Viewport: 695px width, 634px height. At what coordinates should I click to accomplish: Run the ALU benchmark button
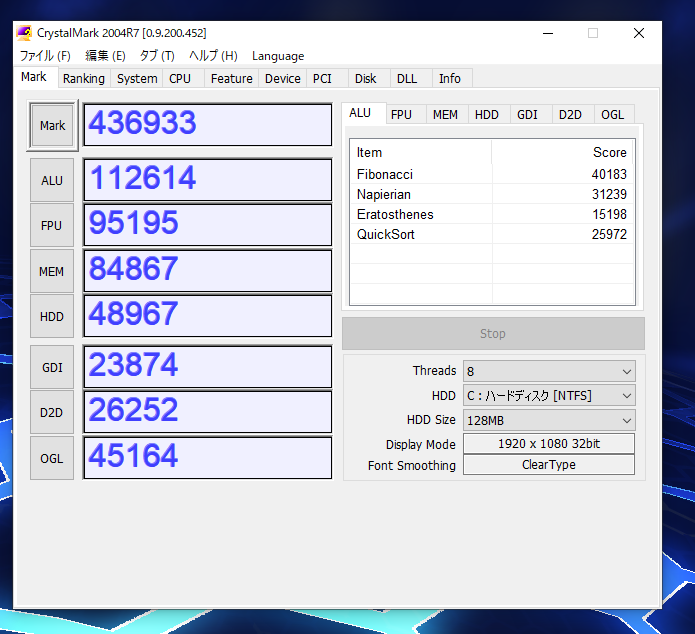[52, 180]
